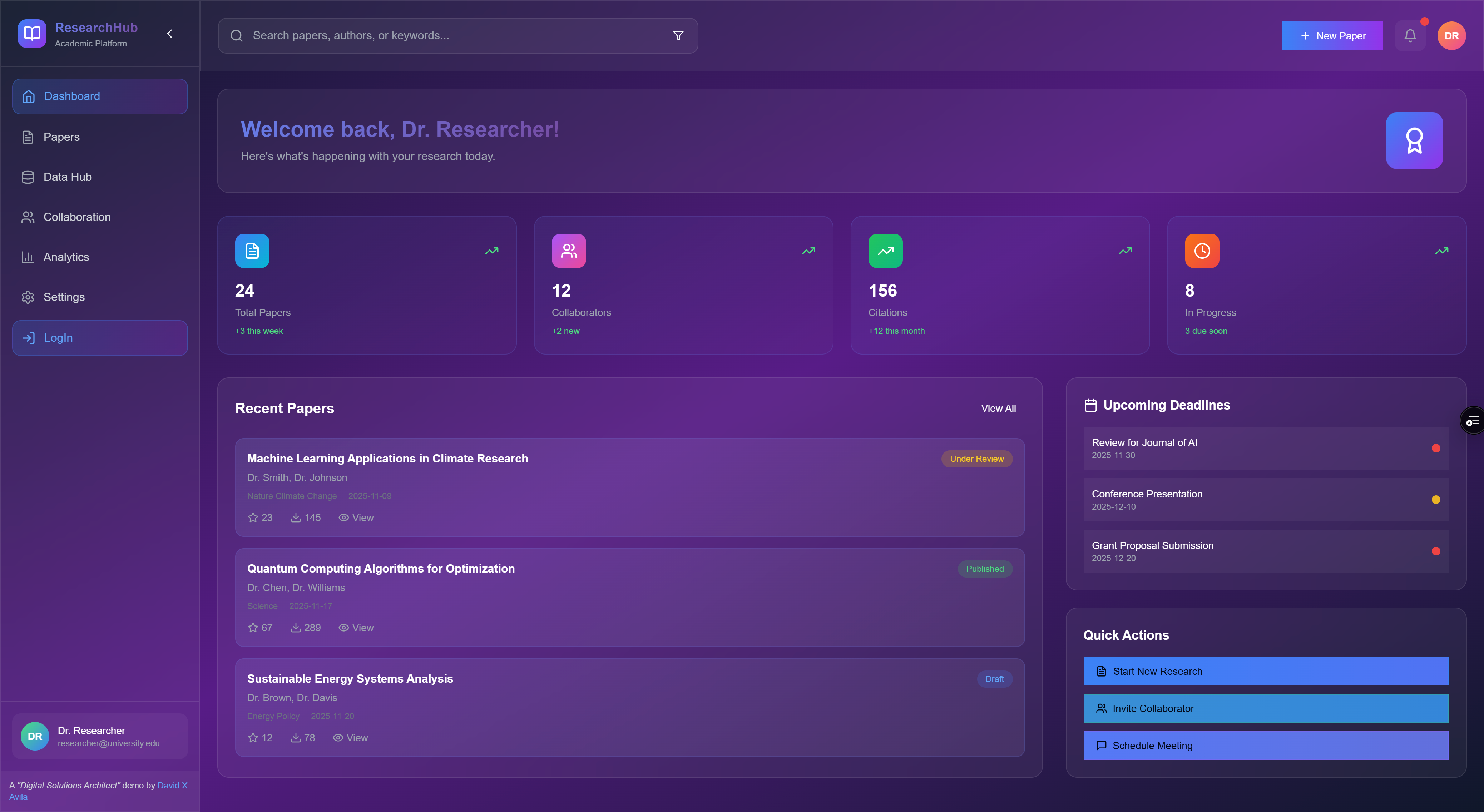
Task: Click the New Paper button
Action: click(1332, 35)
